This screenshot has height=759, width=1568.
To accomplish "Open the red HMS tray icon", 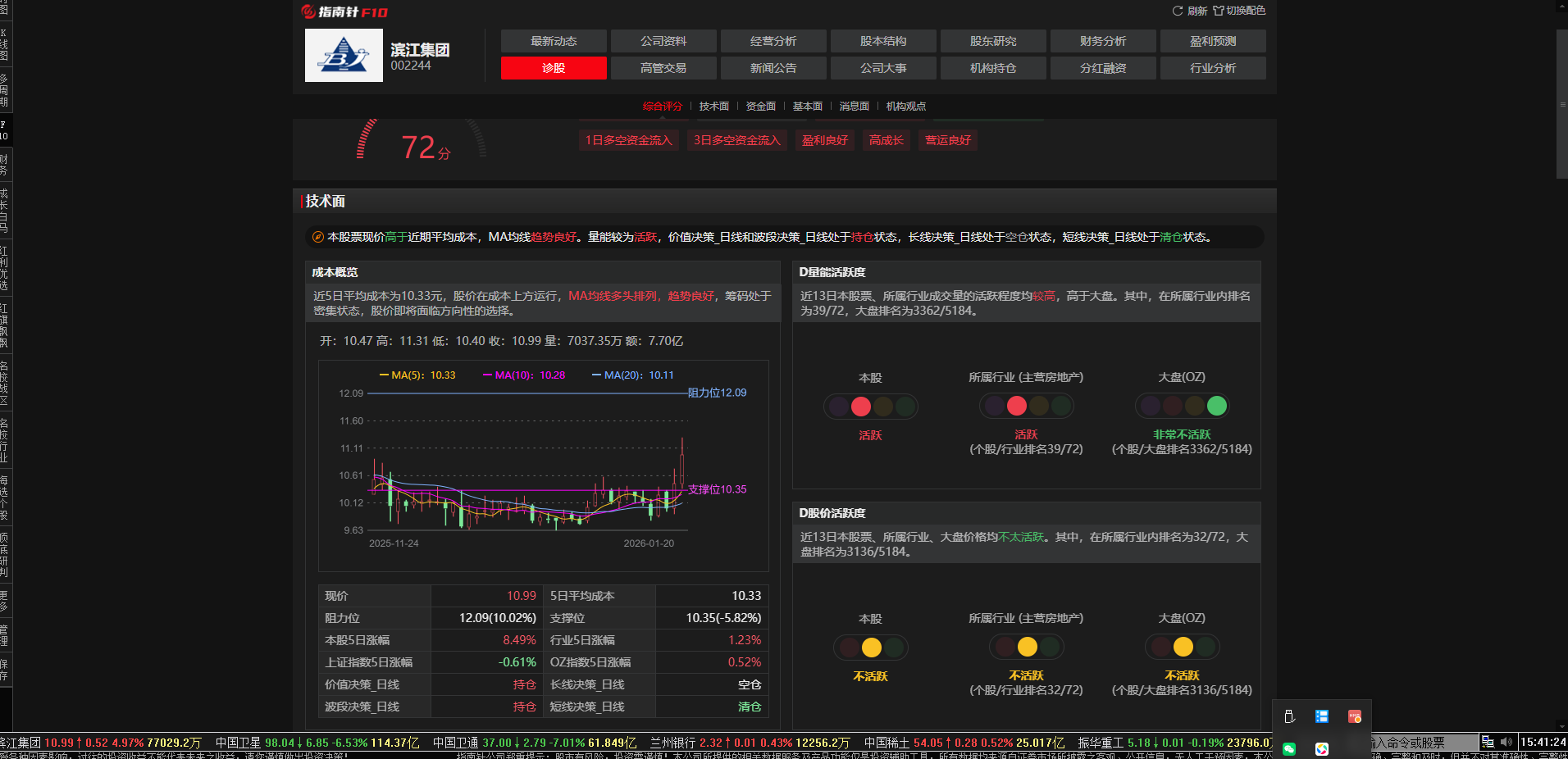I will pos(1355,716).
